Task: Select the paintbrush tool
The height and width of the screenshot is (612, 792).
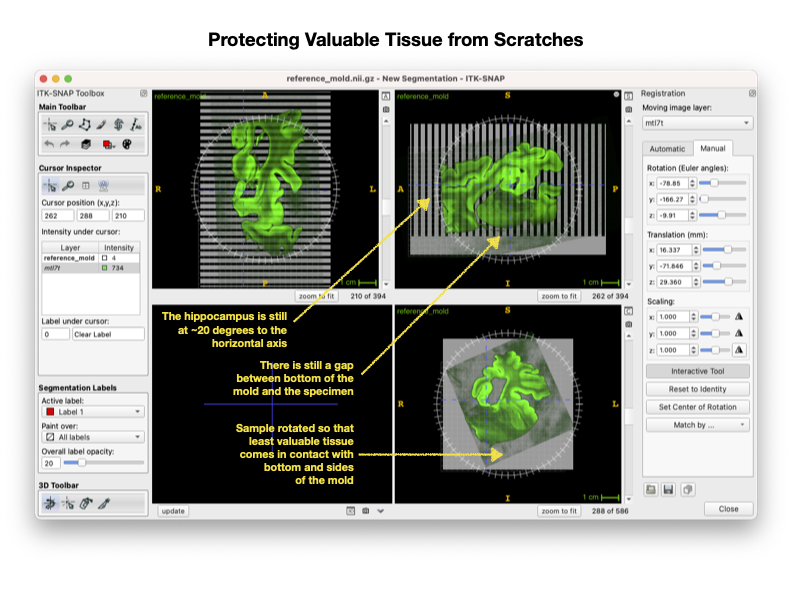Action: (x=101, y=125)
